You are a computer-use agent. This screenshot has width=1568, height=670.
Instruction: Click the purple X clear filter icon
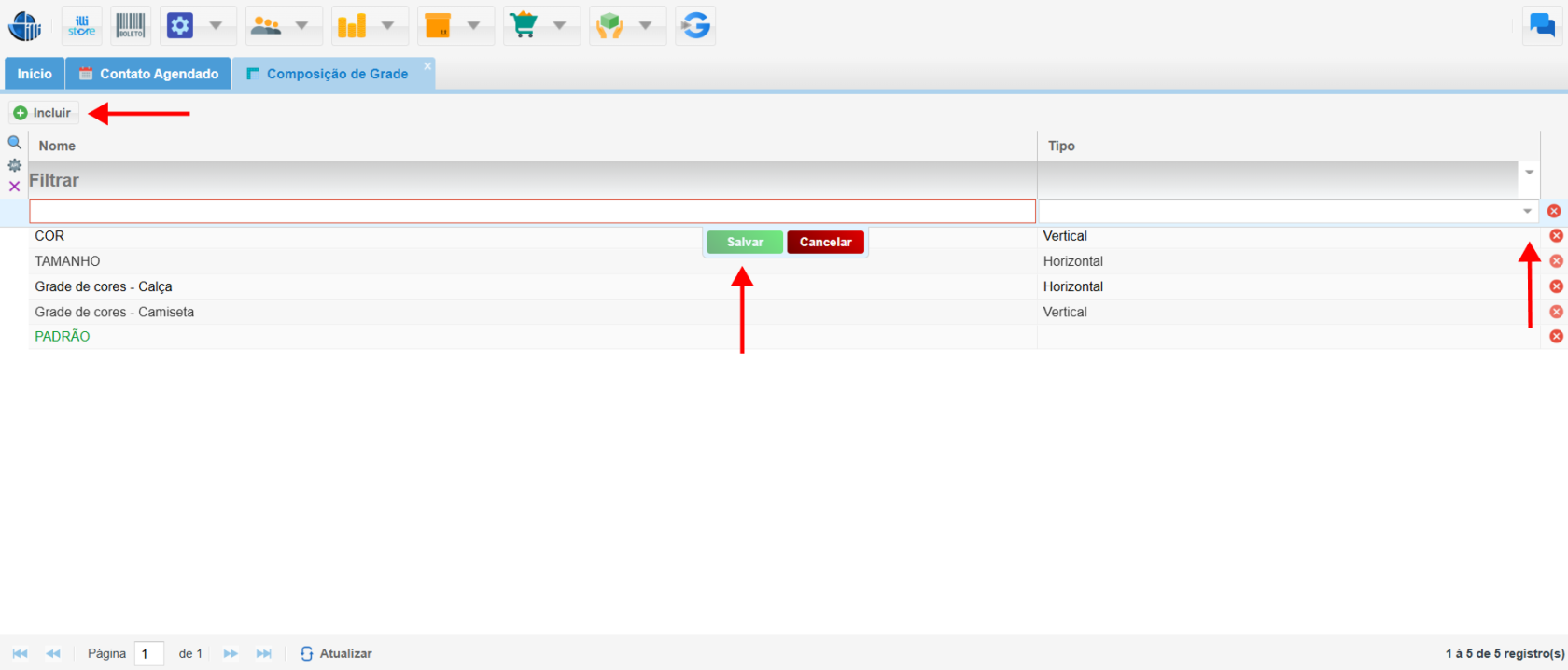(x=14, y=187)
